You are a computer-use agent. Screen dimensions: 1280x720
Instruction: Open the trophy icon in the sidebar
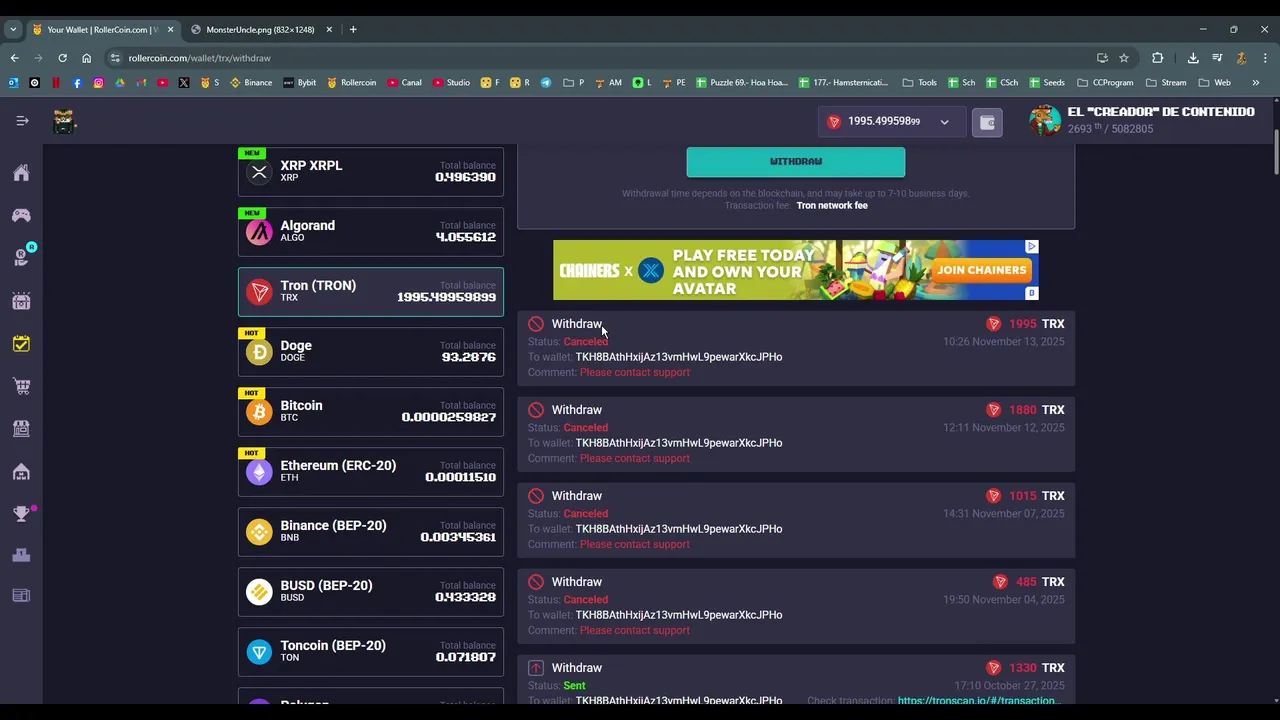(21, 514)
